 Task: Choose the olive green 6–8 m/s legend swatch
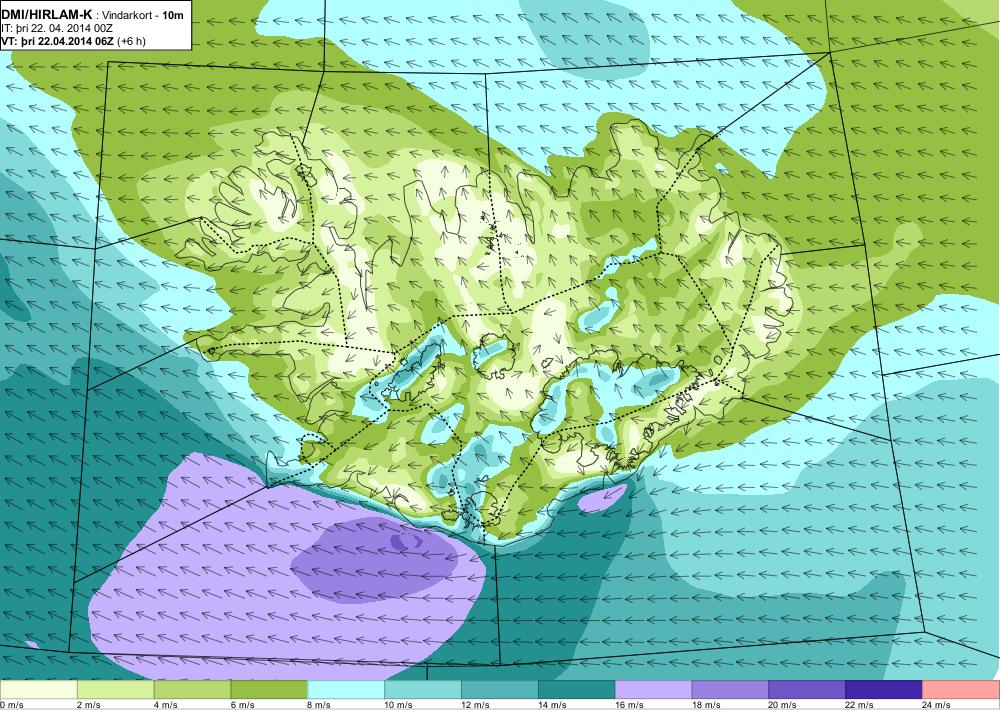(x=269, y=690)
